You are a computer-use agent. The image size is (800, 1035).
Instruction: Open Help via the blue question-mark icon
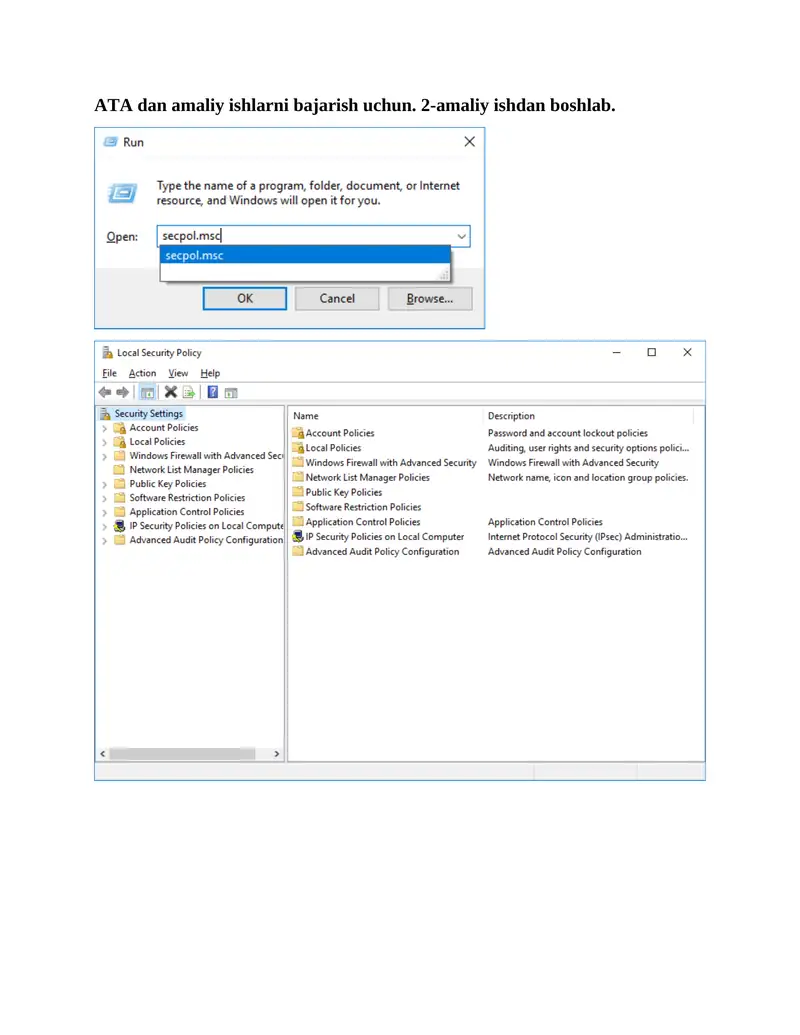[213, 392]
